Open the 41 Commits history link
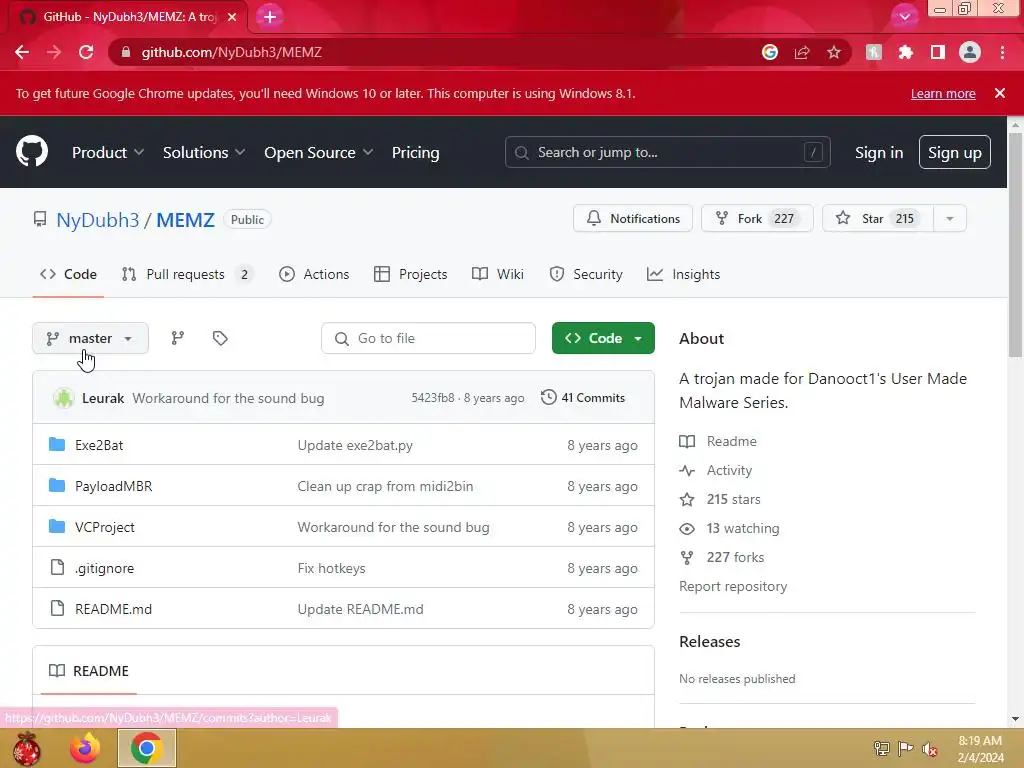Viewport: 1024px width, 768px height. click(x=583, y=397)
